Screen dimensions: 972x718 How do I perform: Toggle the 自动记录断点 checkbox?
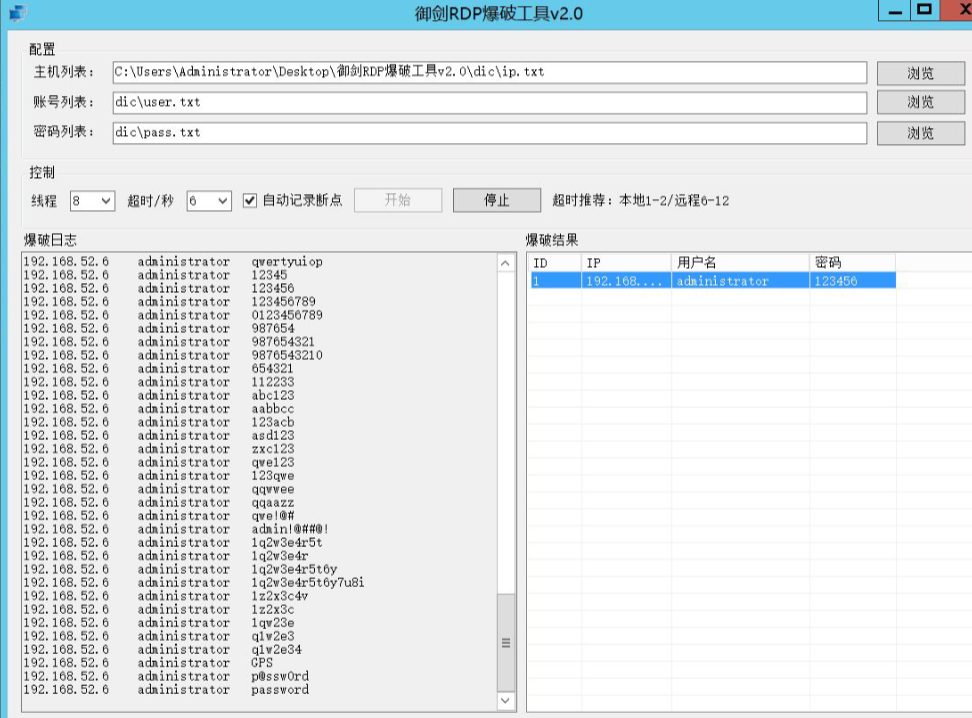251,201
